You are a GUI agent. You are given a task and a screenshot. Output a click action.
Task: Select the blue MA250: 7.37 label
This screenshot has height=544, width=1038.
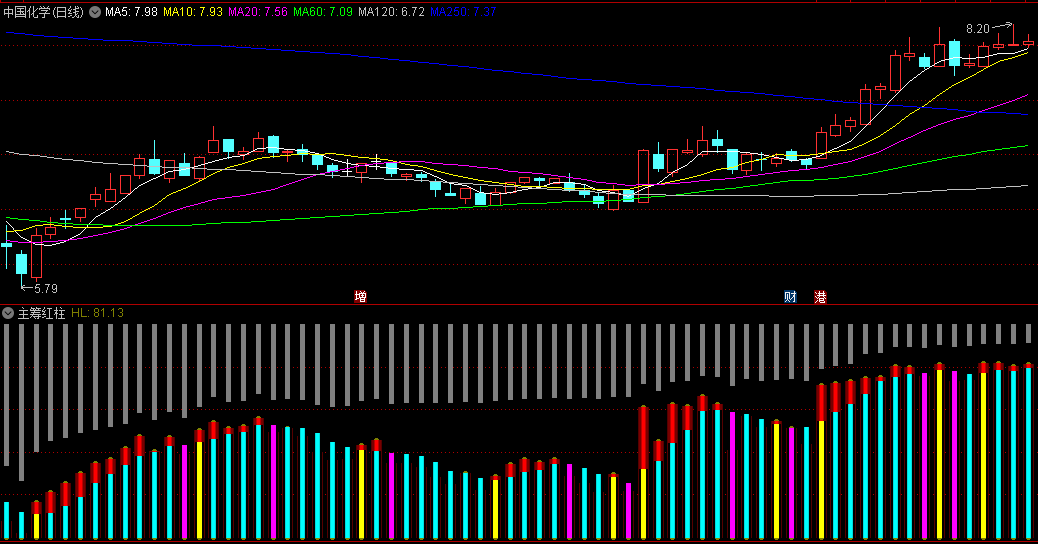pyautogui.click(x=463, y=12)
